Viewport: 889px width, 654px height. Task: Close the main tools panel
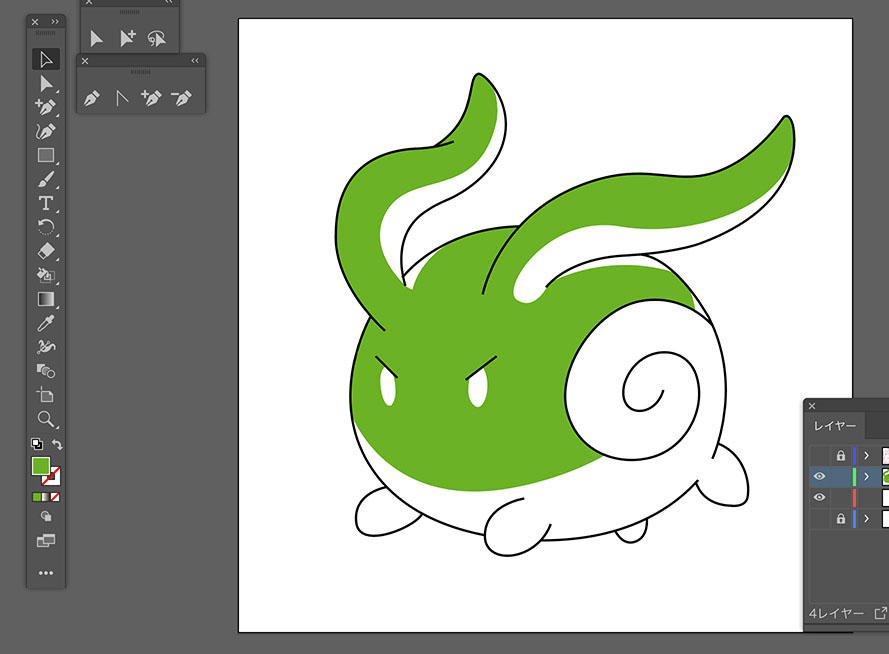[x=35, y=22]
